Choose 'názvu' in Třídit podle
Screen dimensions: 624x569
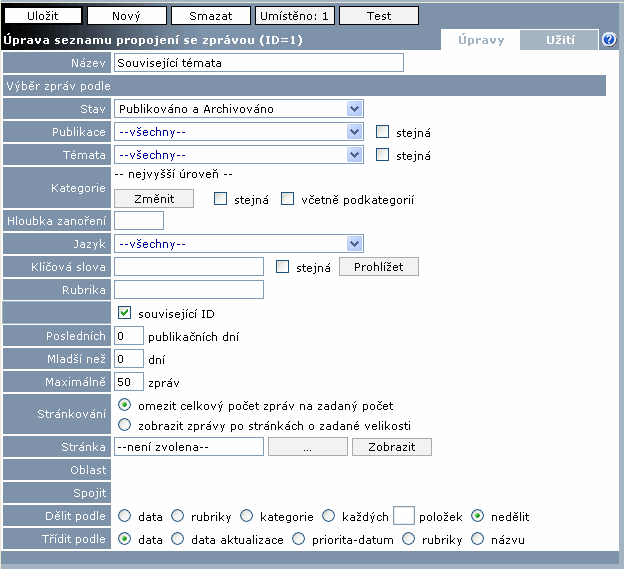(x=478, y=539)
